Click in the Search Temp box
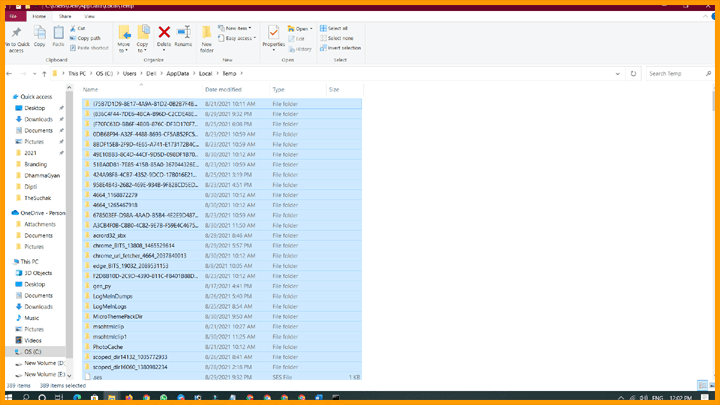The width and height of the screenshot is (720, 405). tap(675, 73)
